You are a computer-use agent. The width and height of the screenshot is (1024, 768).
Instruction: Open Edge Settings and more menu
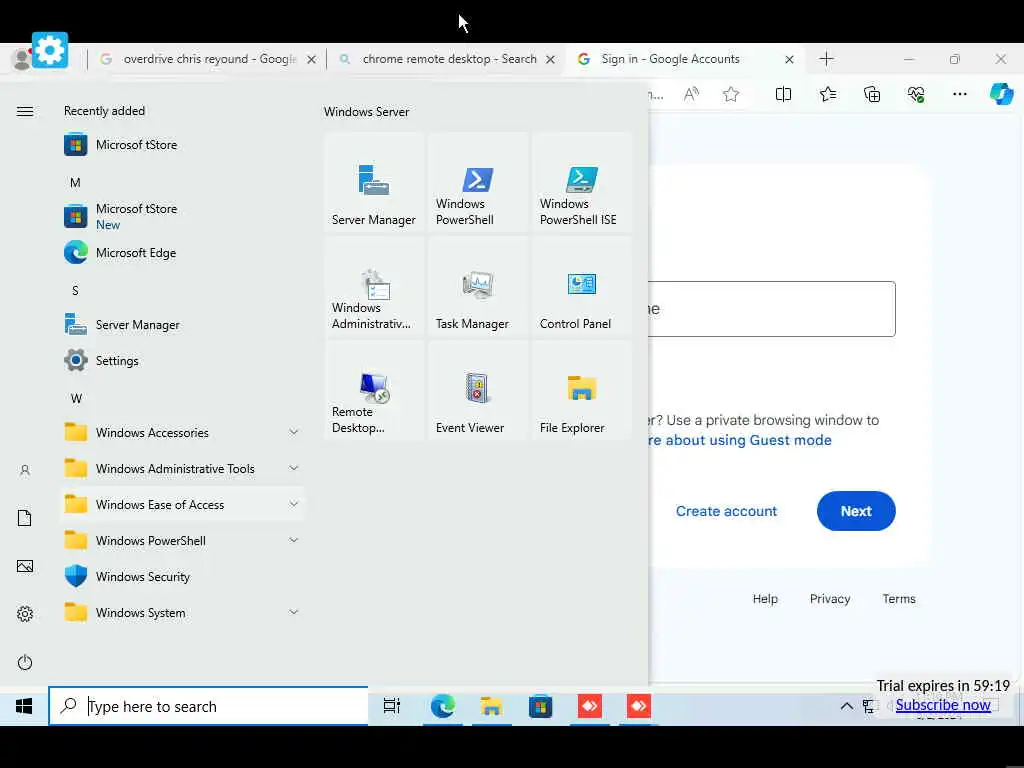click(959, 95)
